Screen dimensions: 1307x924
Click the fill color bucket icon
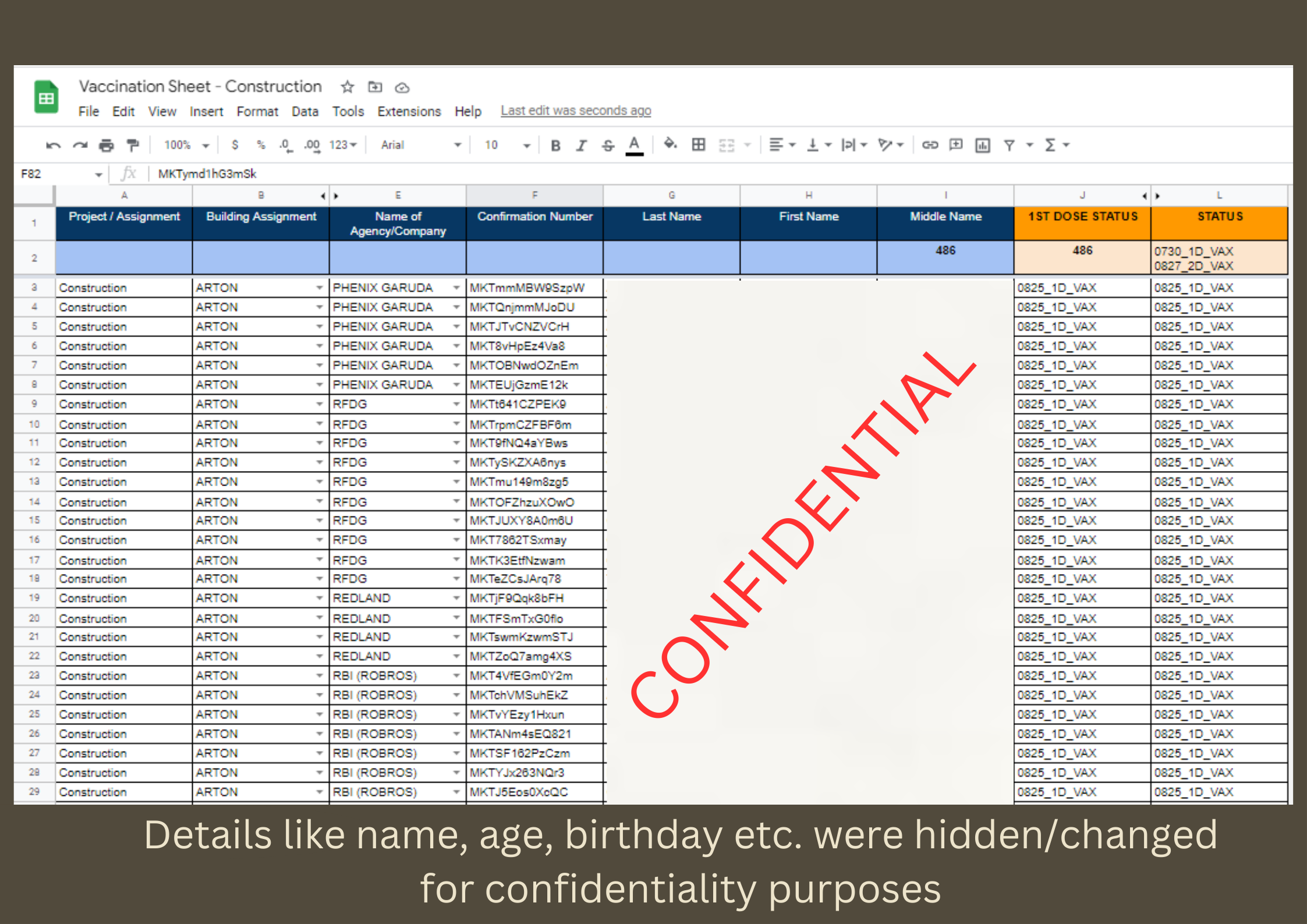pyautogui.click(x=670, y=144)
